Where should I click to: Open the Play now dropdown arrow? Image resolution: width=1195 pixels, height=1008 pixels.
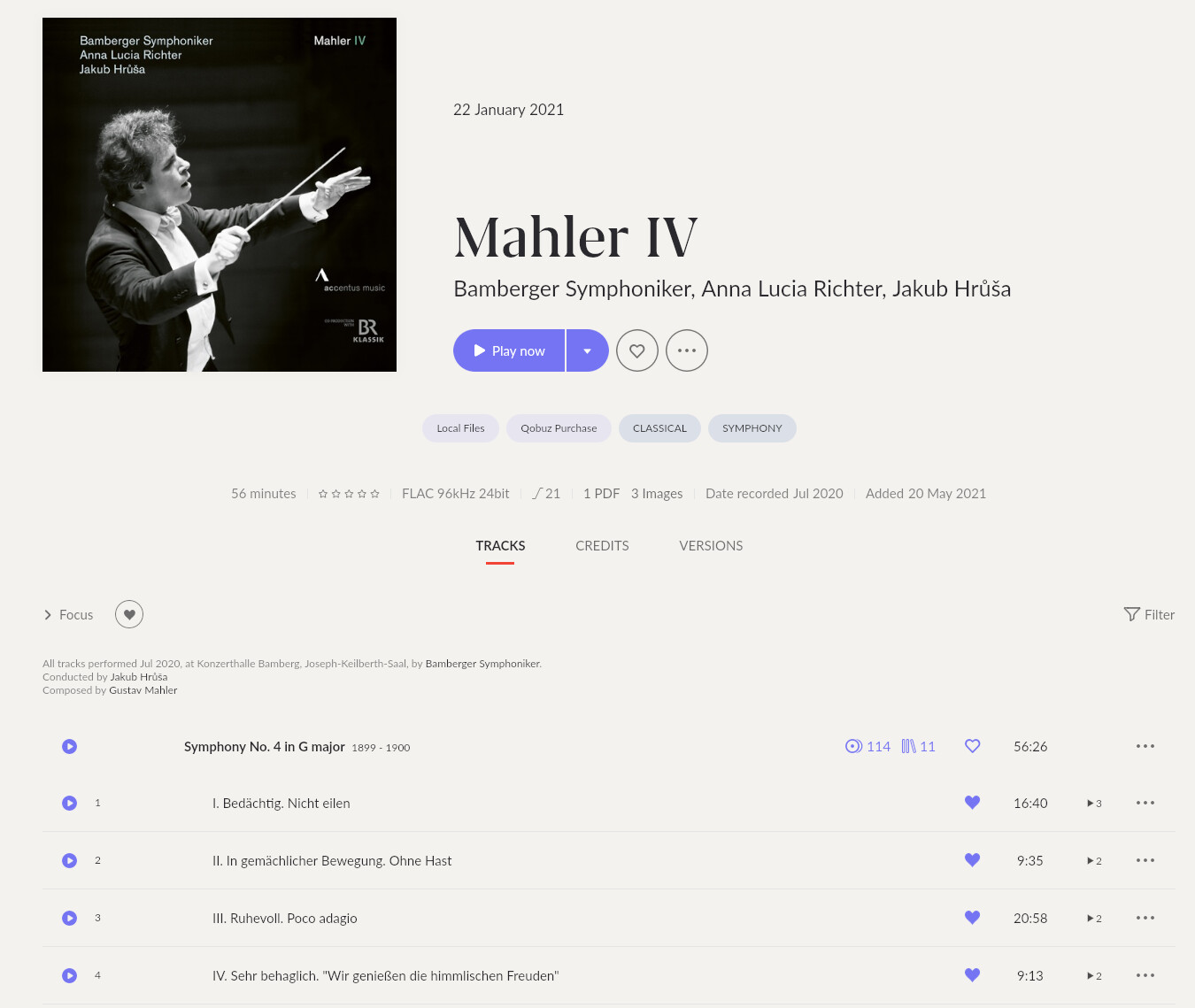point(588,350)
